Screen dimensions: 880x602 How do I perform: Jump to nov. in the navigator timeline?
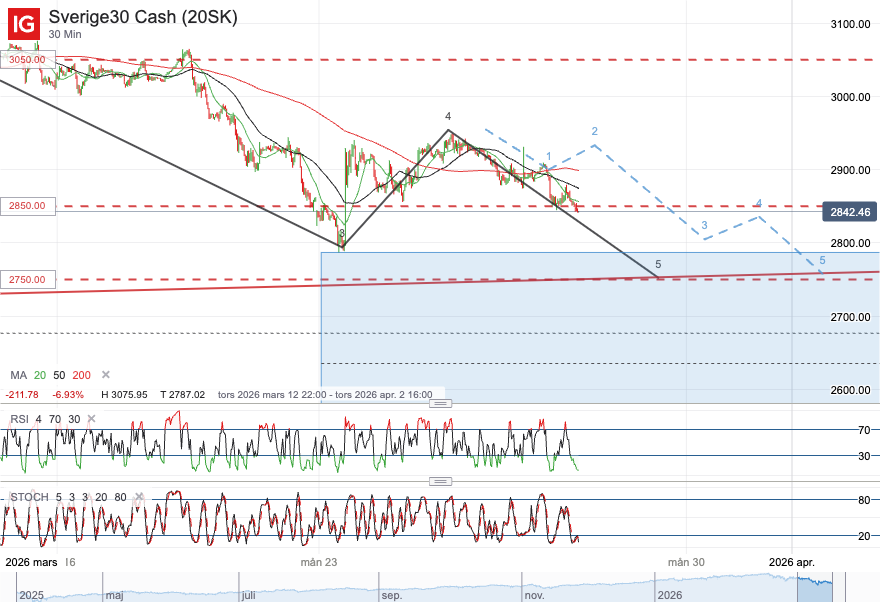[x=534, y=595]
